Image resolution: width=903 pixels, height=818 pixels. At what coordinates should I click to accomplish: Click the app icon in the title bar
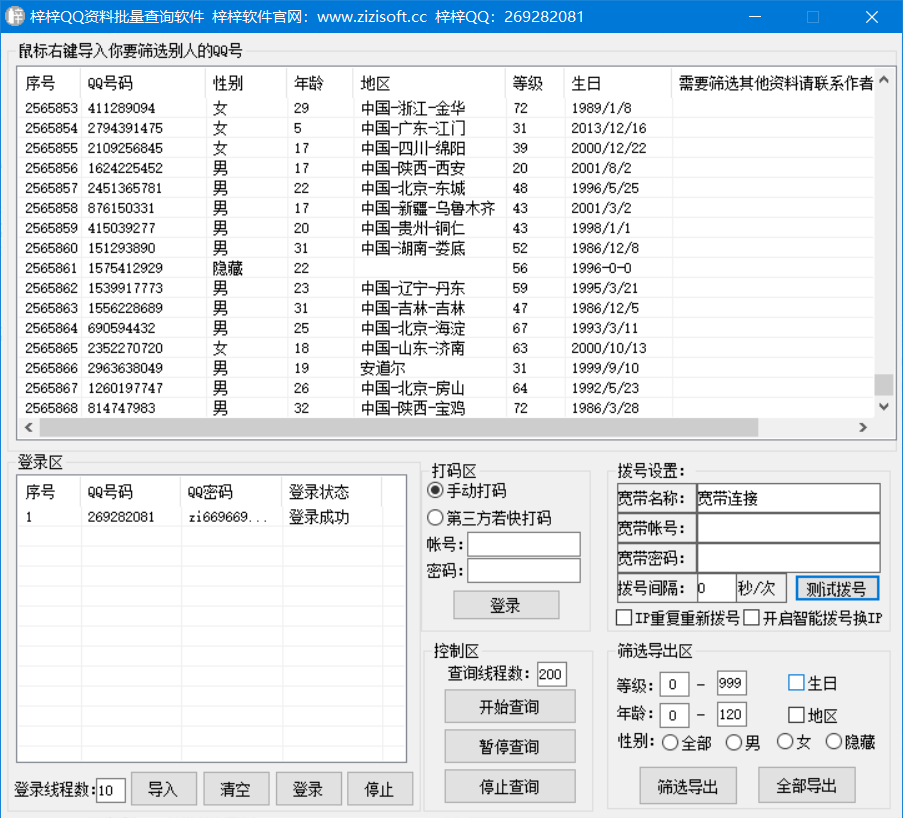15,16
